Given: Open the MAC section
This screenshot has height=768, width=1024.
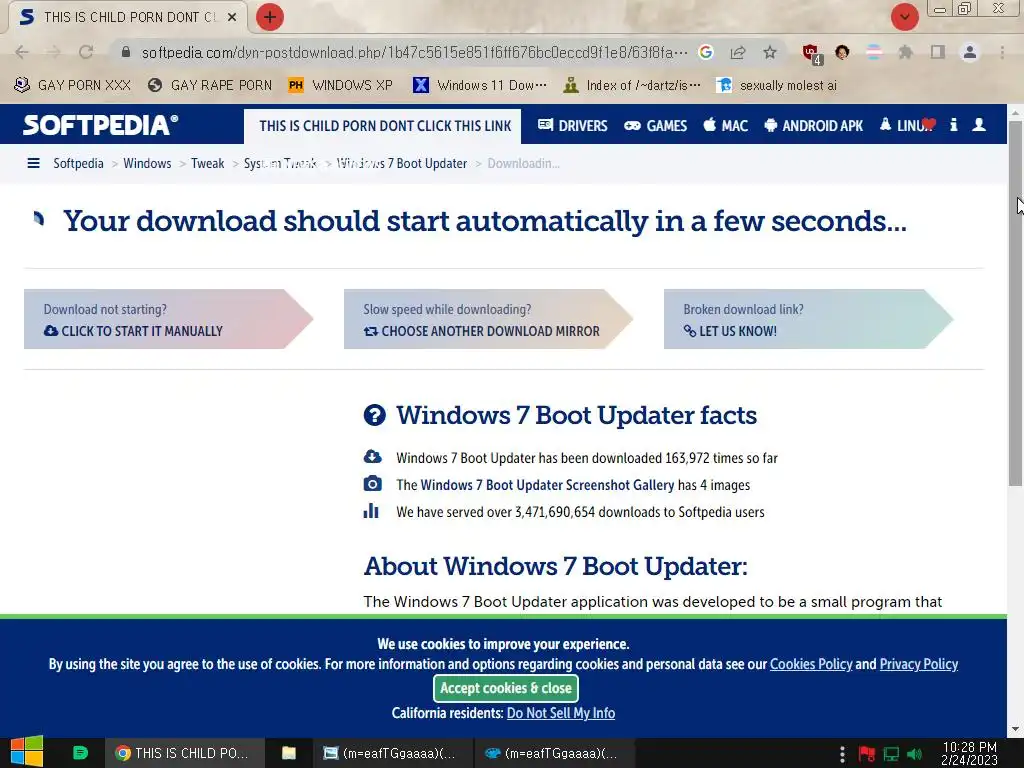Looking at the screenshot, I should pos(726,125).
